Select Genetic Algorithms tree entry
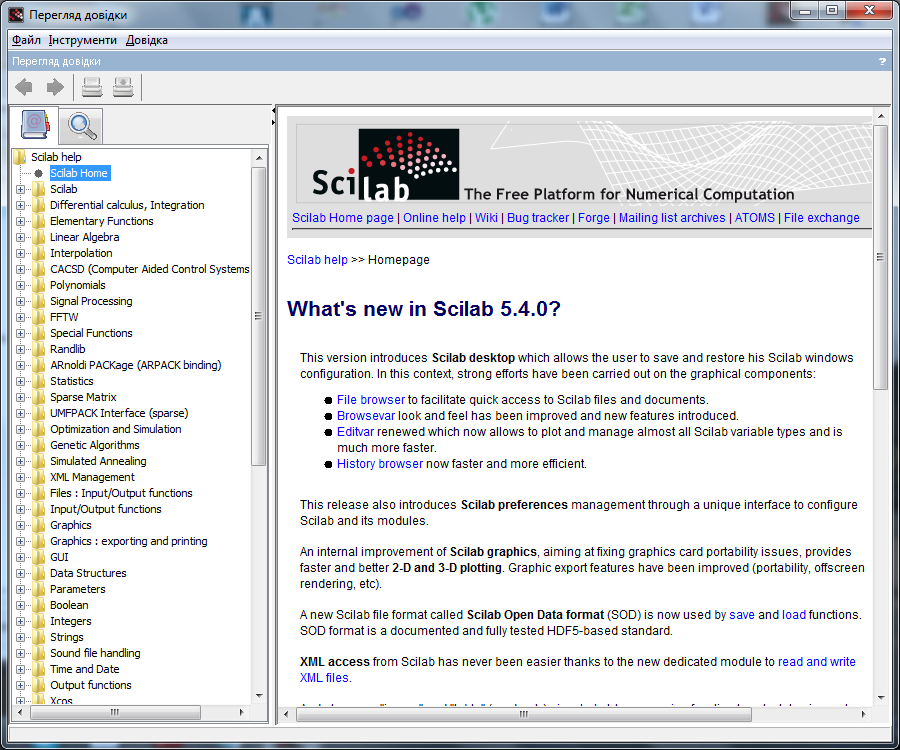This screenshot has width=900, height=750. tap(95, 445)
